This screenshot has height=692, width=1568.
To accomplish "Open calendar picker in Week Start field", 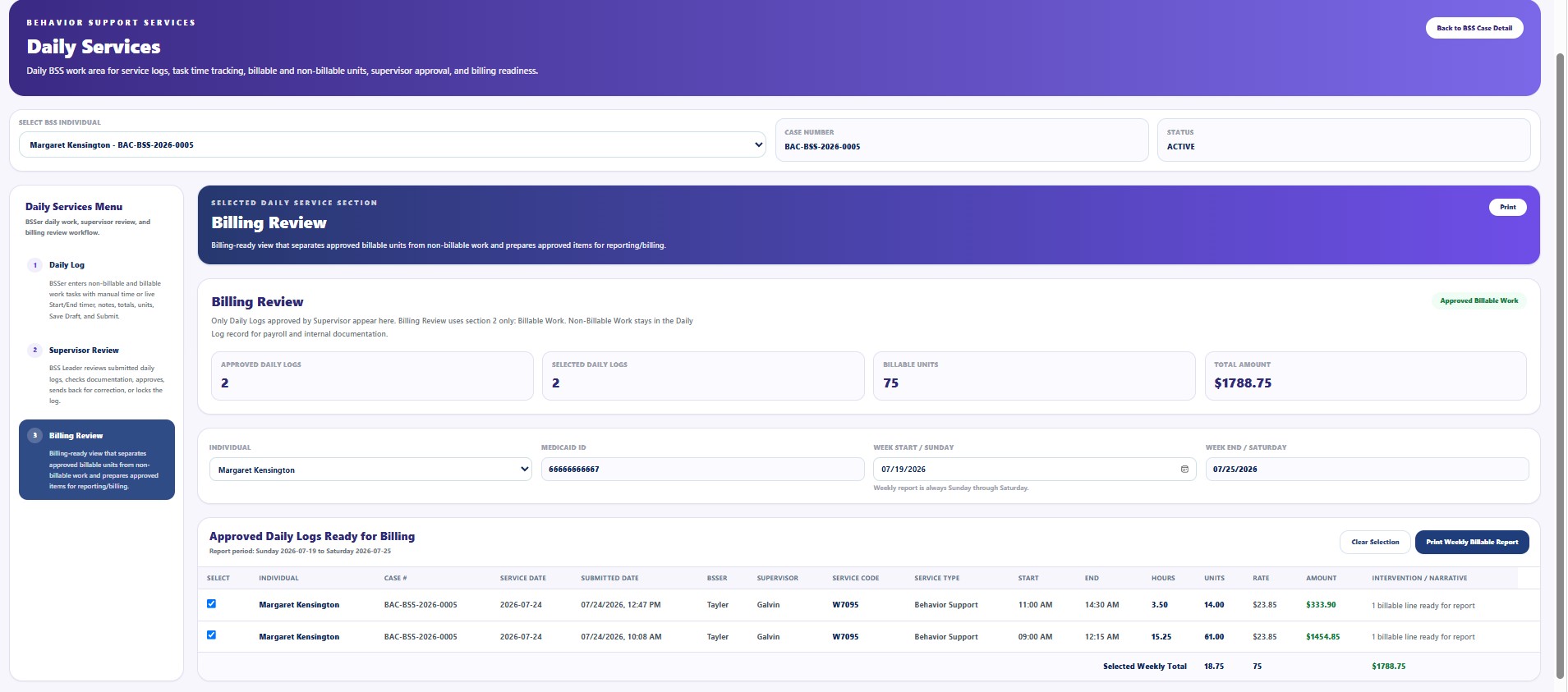I will tap(1184, 470).
